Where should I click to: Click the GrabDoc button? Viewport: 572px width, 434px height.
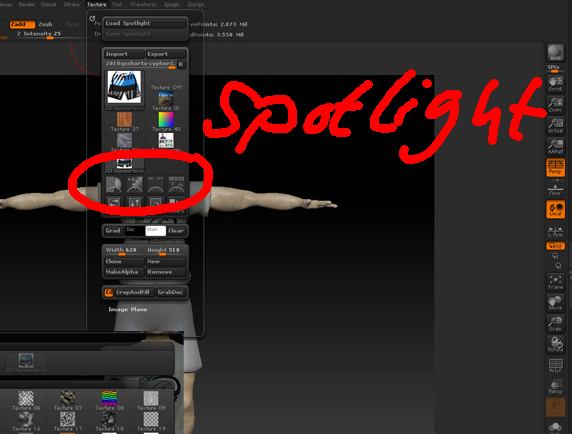pos(171,292)
